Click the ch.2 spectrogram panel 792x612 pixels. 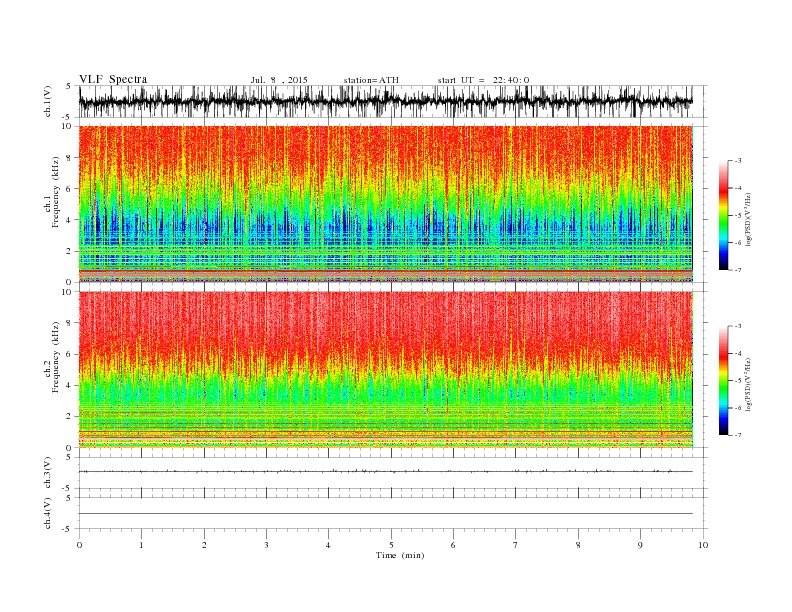(385, 370)
